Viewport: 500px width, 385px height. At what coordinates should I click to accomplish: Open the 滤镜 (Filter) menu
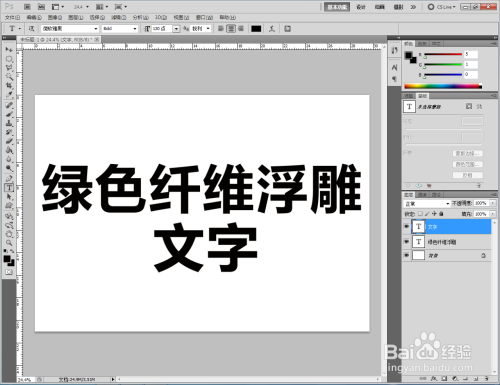[119, 17]
